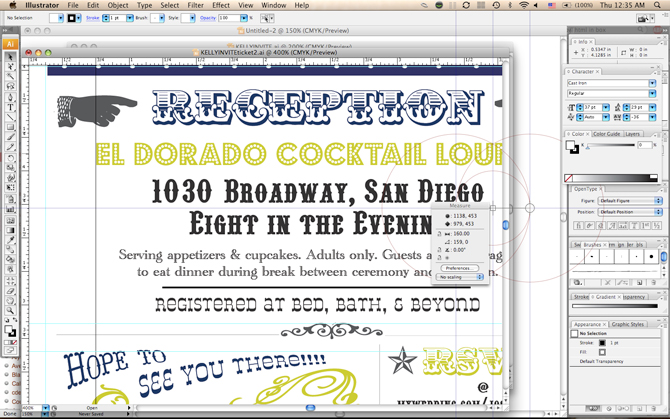Screen dimensions: 670x419
Task: Click the None swatch in Color ramp
Action: coord(568,178)
